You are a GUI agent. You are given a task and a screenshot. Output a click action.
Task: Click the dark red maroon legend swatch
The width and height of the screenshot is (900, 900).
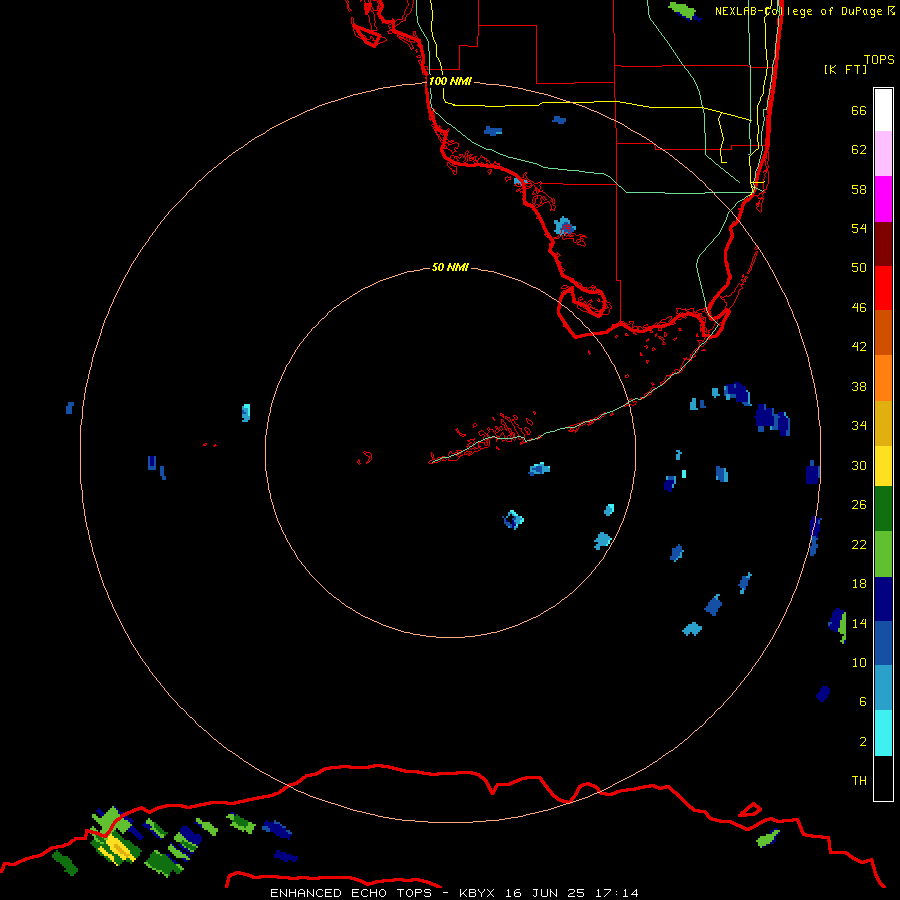[883, 244]
